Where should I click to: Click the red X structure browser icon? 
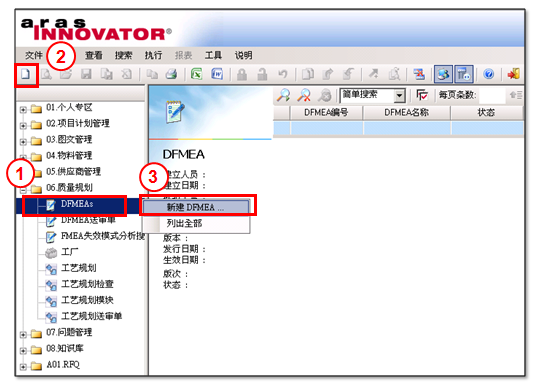(x=419, y=74)
